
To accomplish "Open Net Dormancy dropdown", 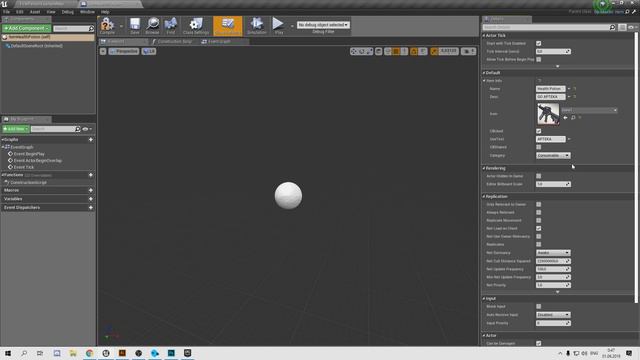I will coord(553,253).
